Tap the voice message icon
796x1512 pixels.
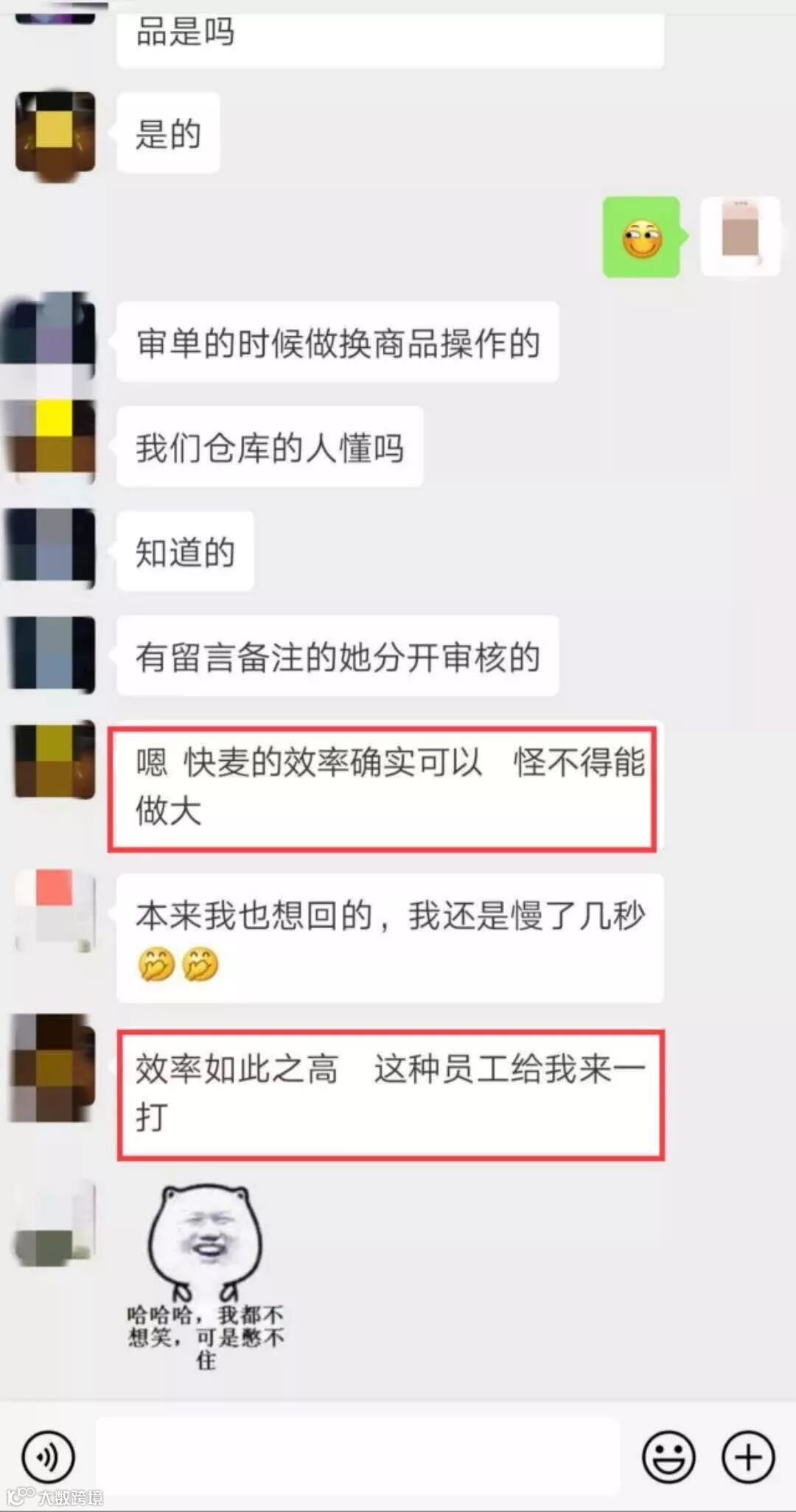pos(48,1457)
